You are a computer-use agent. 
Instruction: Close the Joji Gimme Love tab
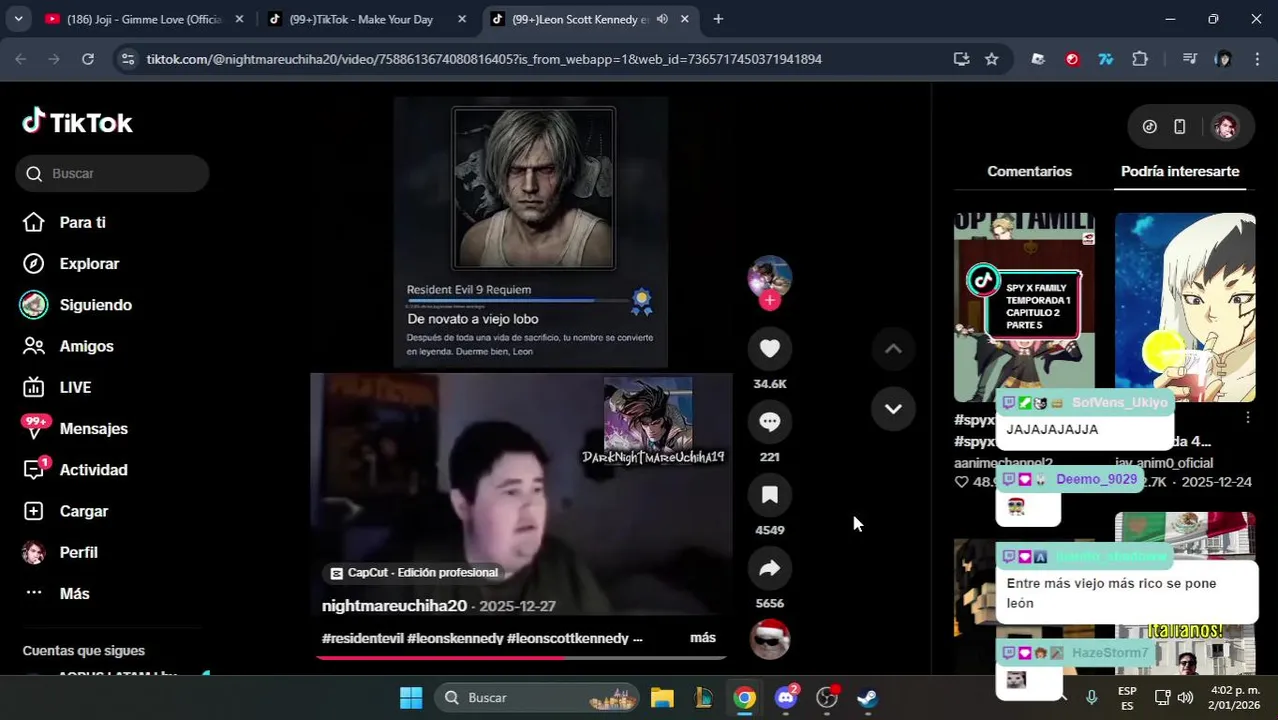point(239,19)
